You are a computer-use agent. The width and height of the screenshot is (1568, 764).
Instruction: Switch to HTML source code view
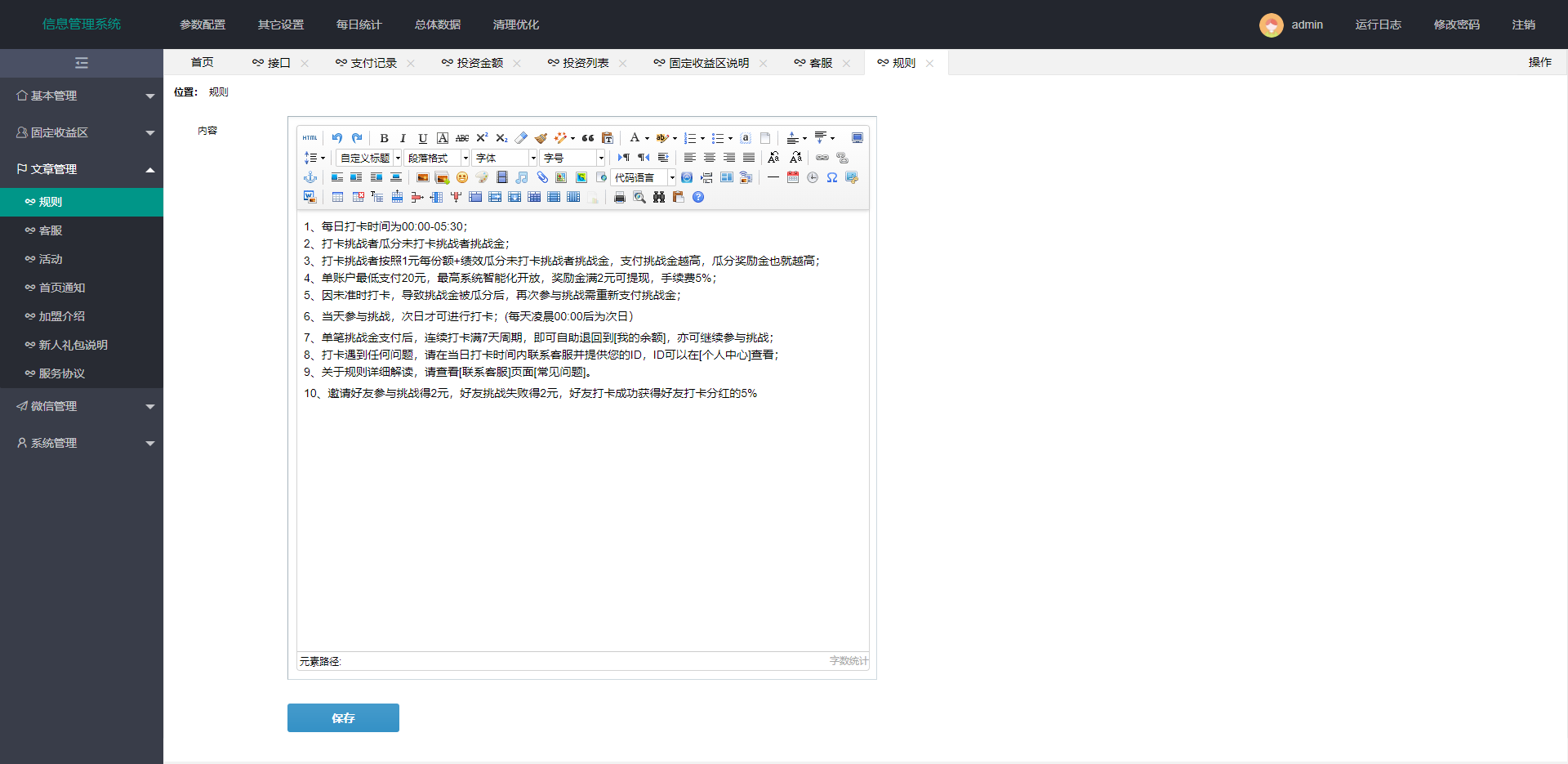[310, 137]
